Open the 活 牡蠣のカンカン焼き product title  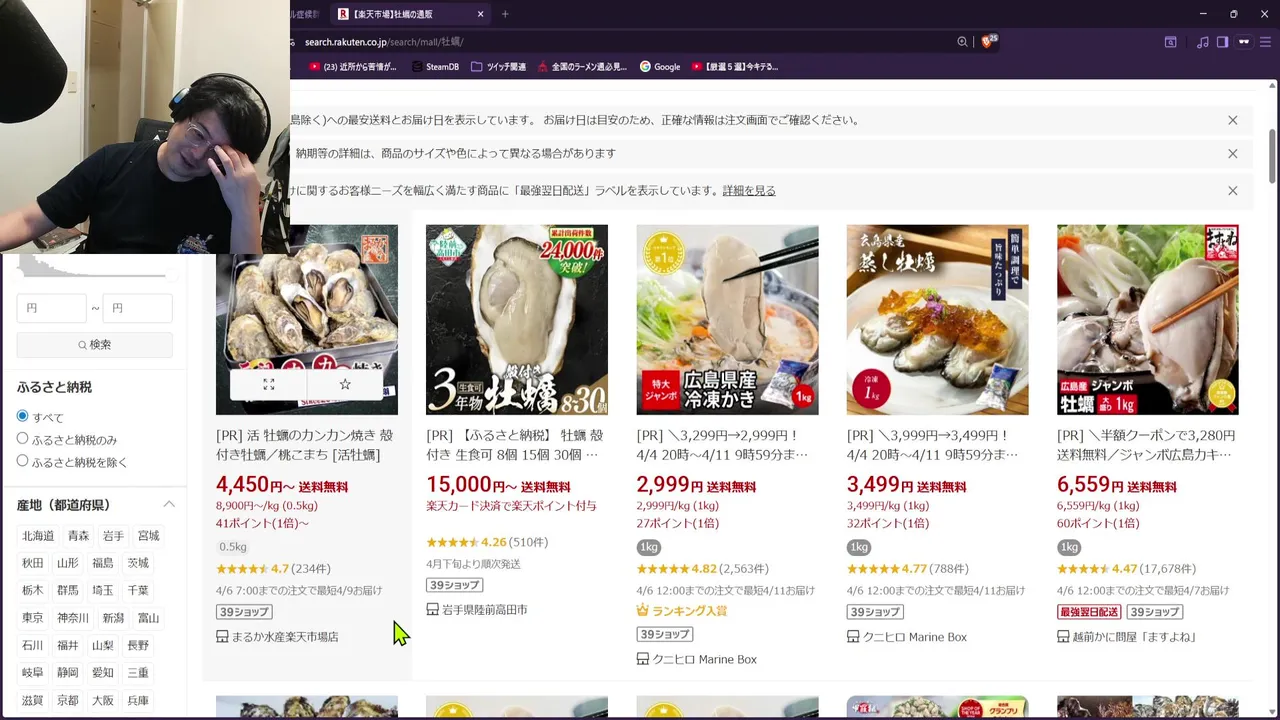point(306,445)
